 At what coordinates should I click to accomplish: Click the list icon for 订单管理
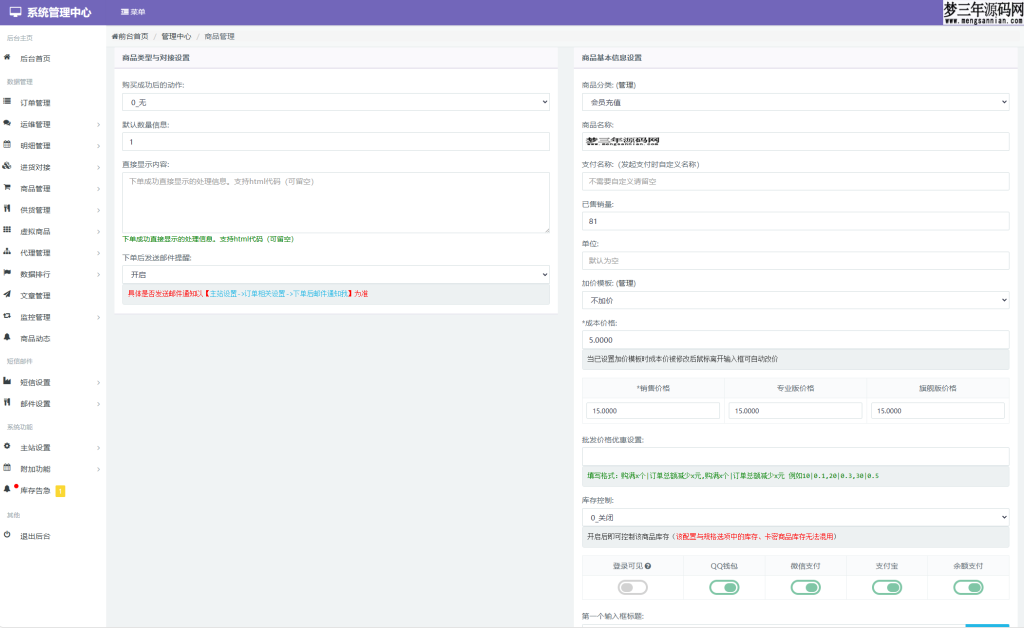pyautogui.click(x=7, y=102)
